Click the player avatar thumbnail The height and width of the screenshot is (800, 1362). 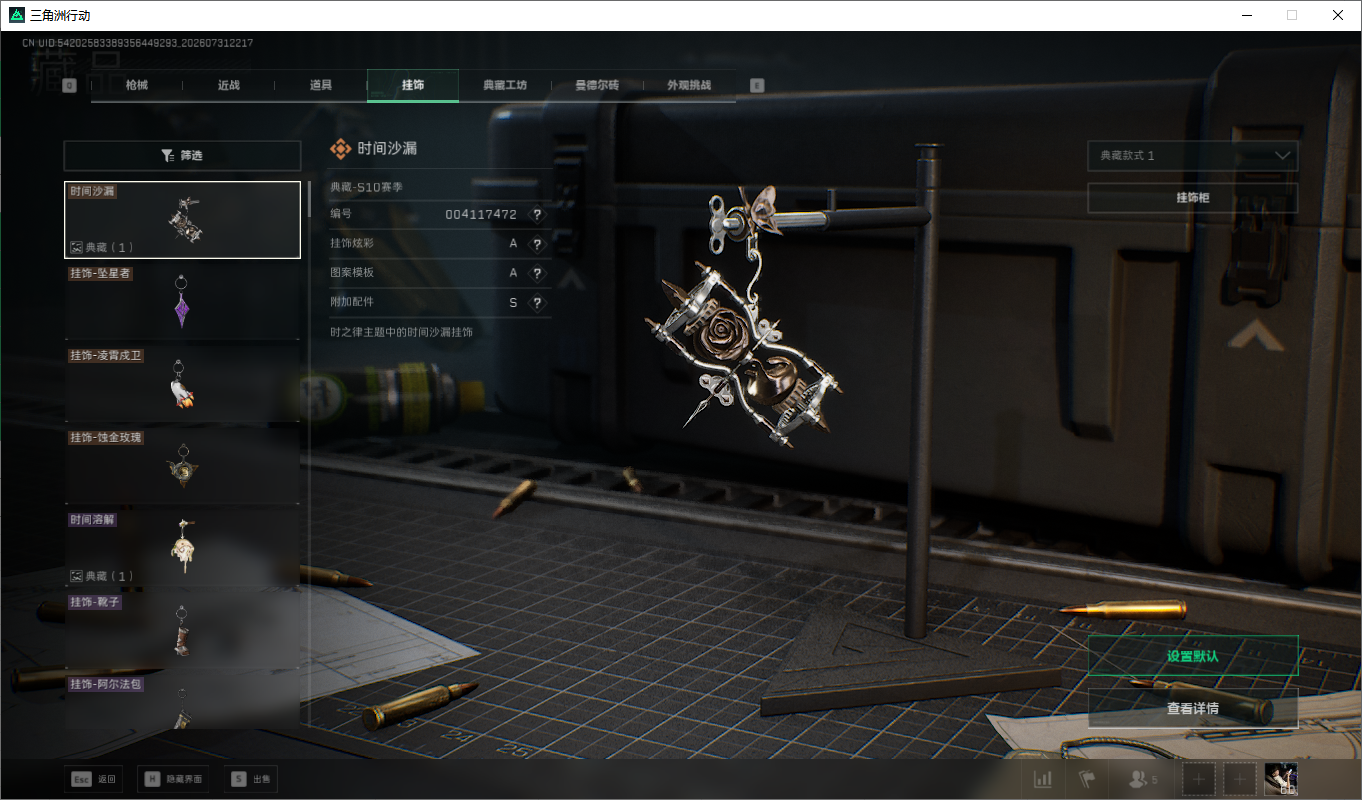(x=1281, y=779)
